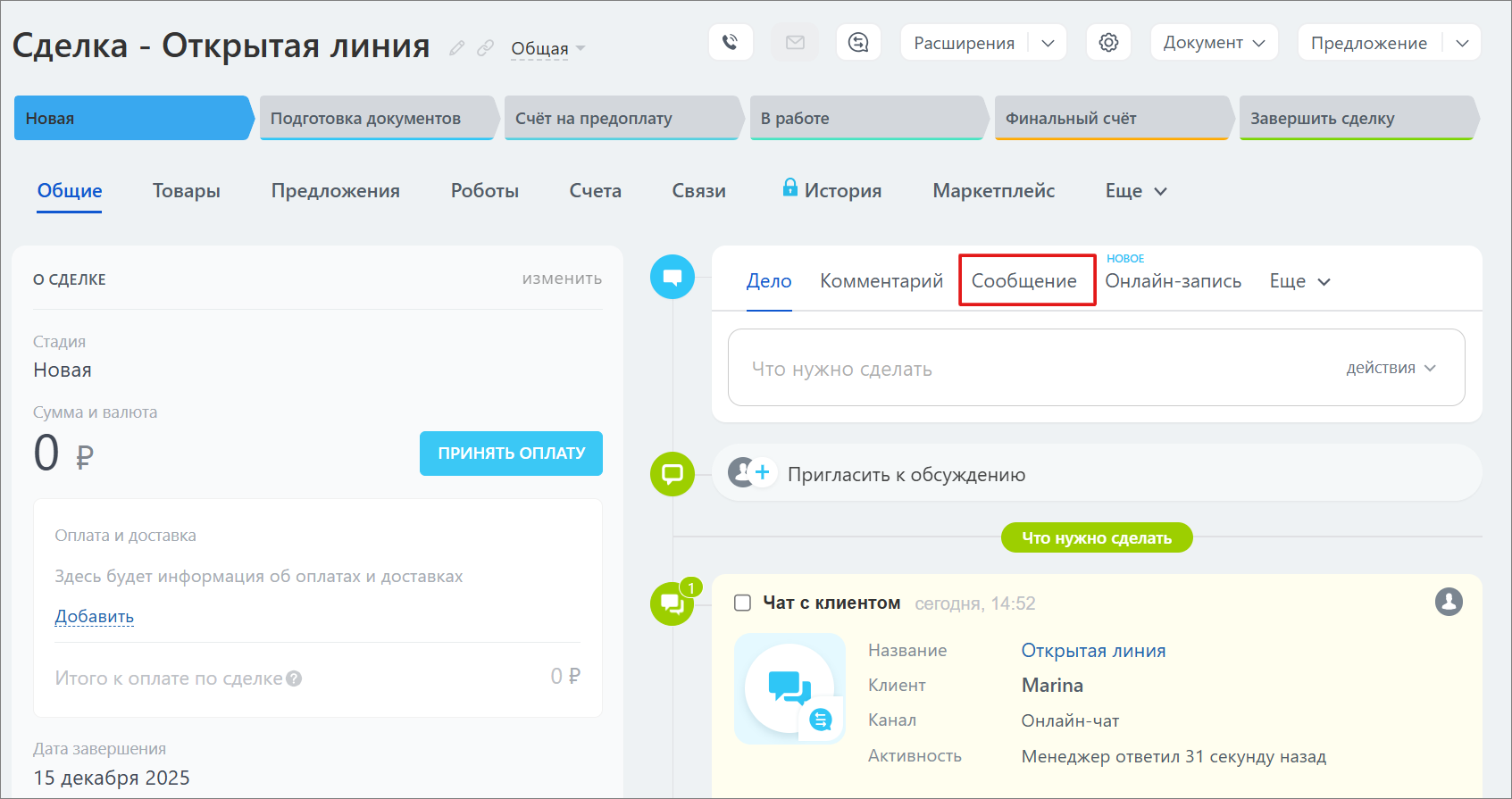Click the Добавить link under payment
The image size is (1512, 799).
(94, 616)
